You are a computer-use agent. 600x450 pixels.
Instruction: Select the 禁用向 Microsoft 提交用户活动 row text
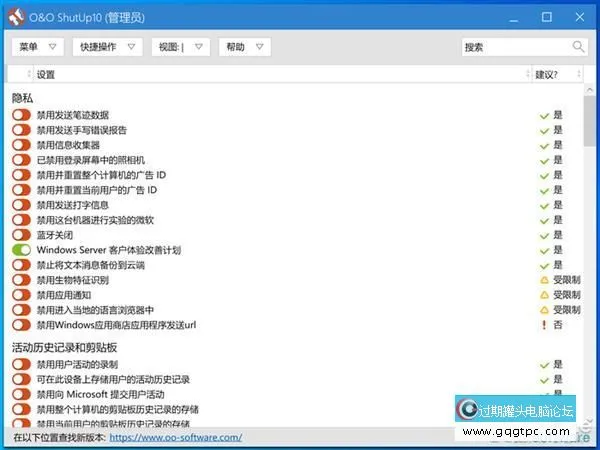[x=101, y=394]
